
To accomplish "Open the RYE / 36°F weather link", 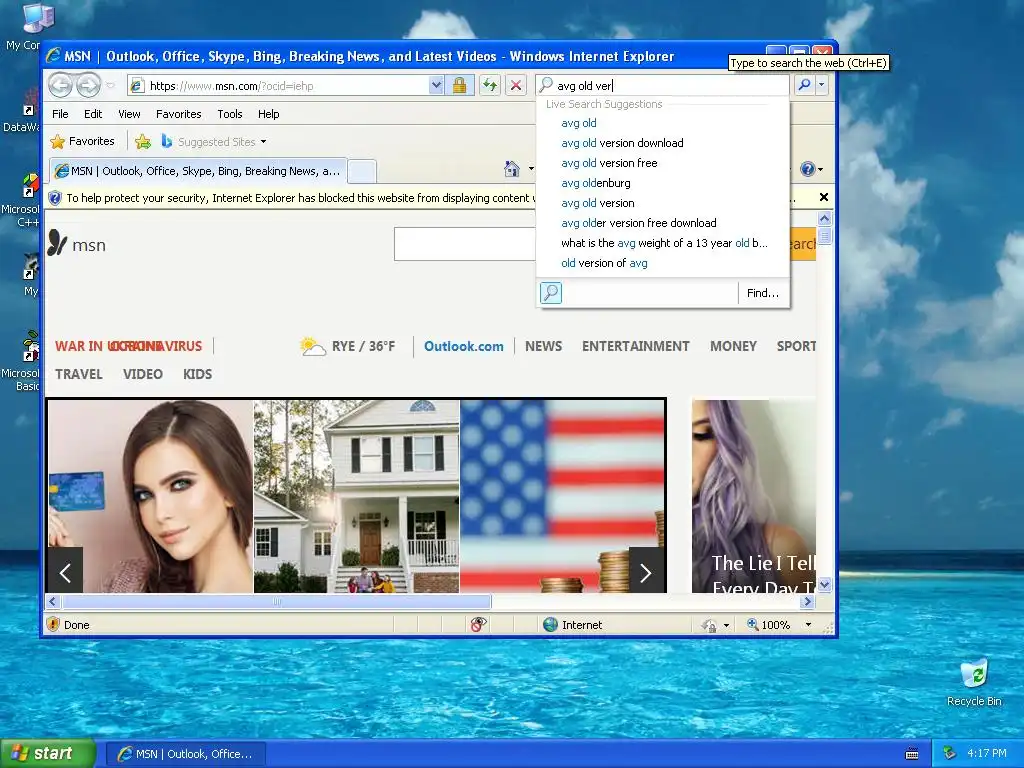I will (347, 346).
